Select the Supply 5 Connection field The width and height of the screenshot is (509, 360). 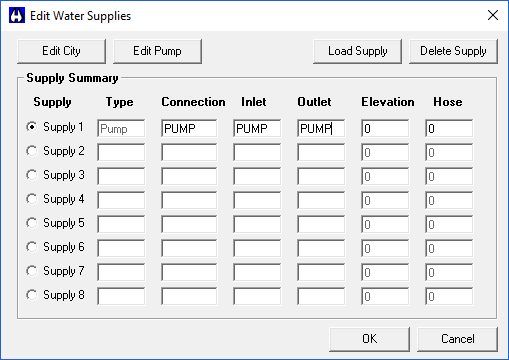(189, 224)
